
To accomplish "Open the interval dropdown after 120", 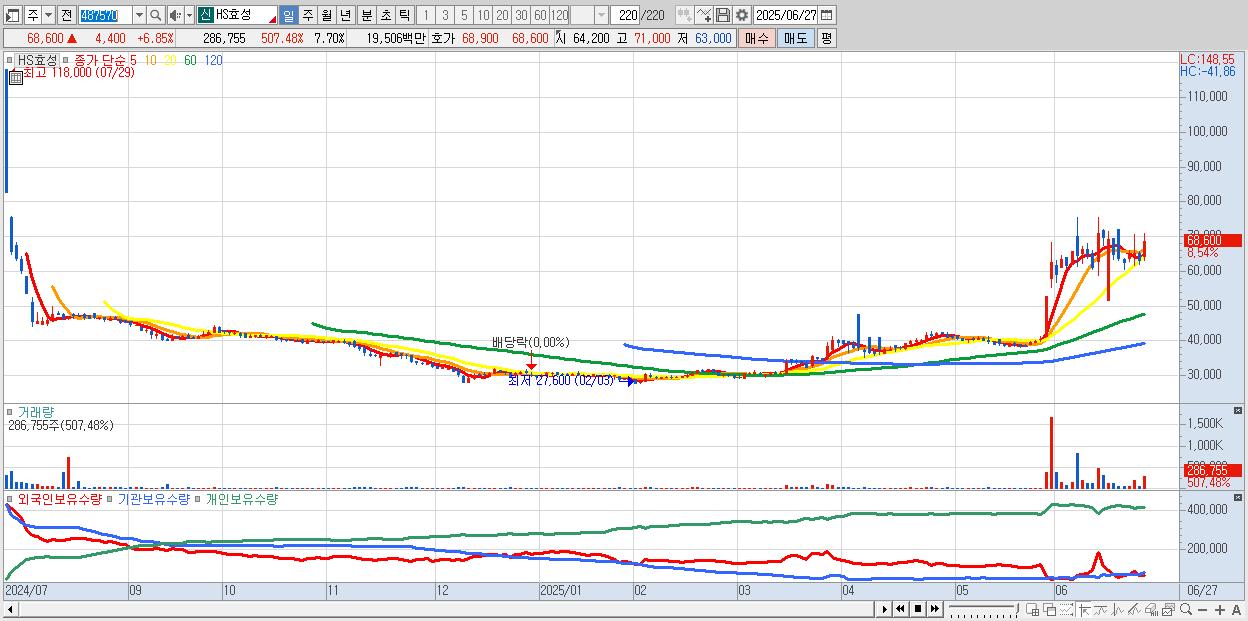I will point(601,15).
